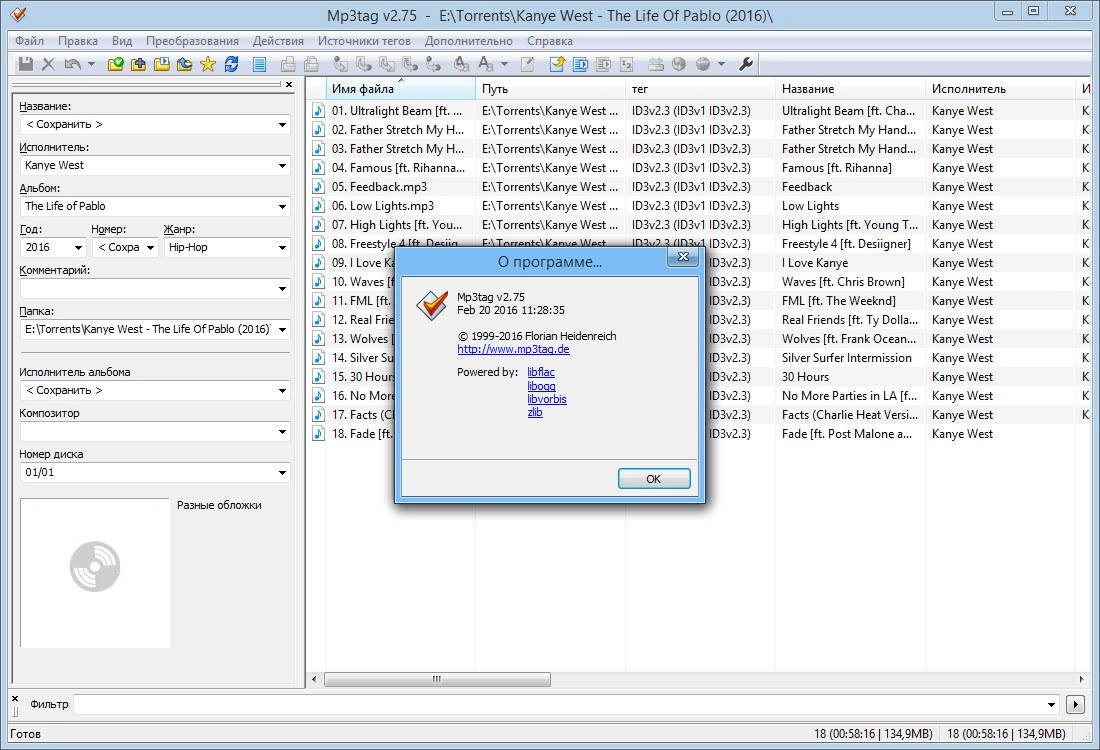This screenshot has height=750, width=1100.
Task: Sort by the Имя файла column header
Action: coord(401,89)
